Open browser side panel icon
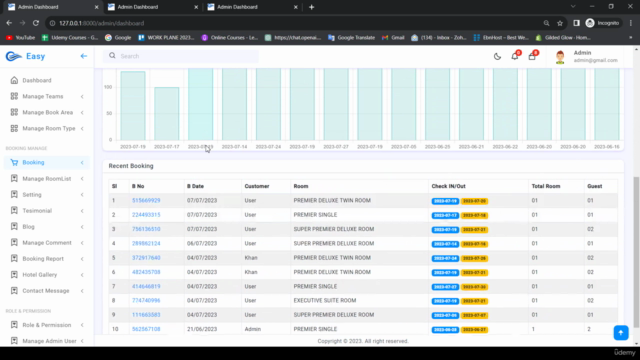The image size is (640, 360). pos(576,23)
